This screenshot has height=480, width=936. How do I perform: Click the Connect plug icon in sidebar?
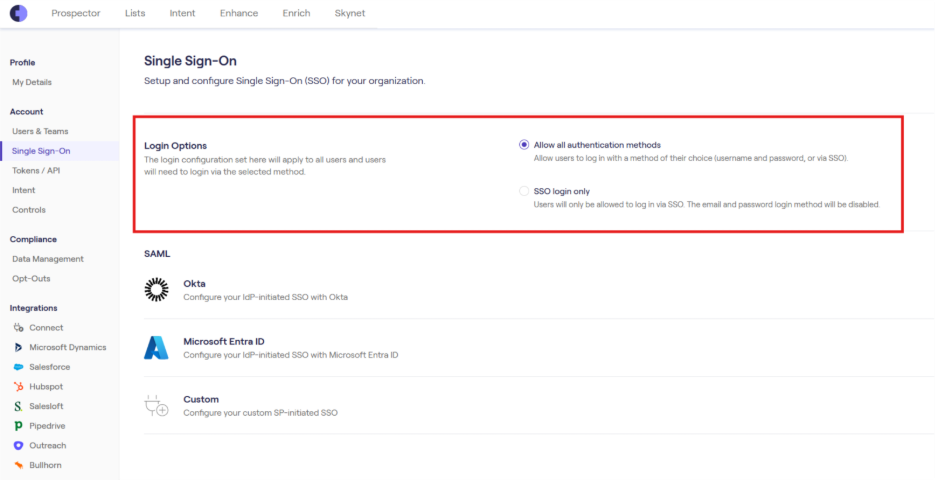pyautogui.click(x=19, y=328)
